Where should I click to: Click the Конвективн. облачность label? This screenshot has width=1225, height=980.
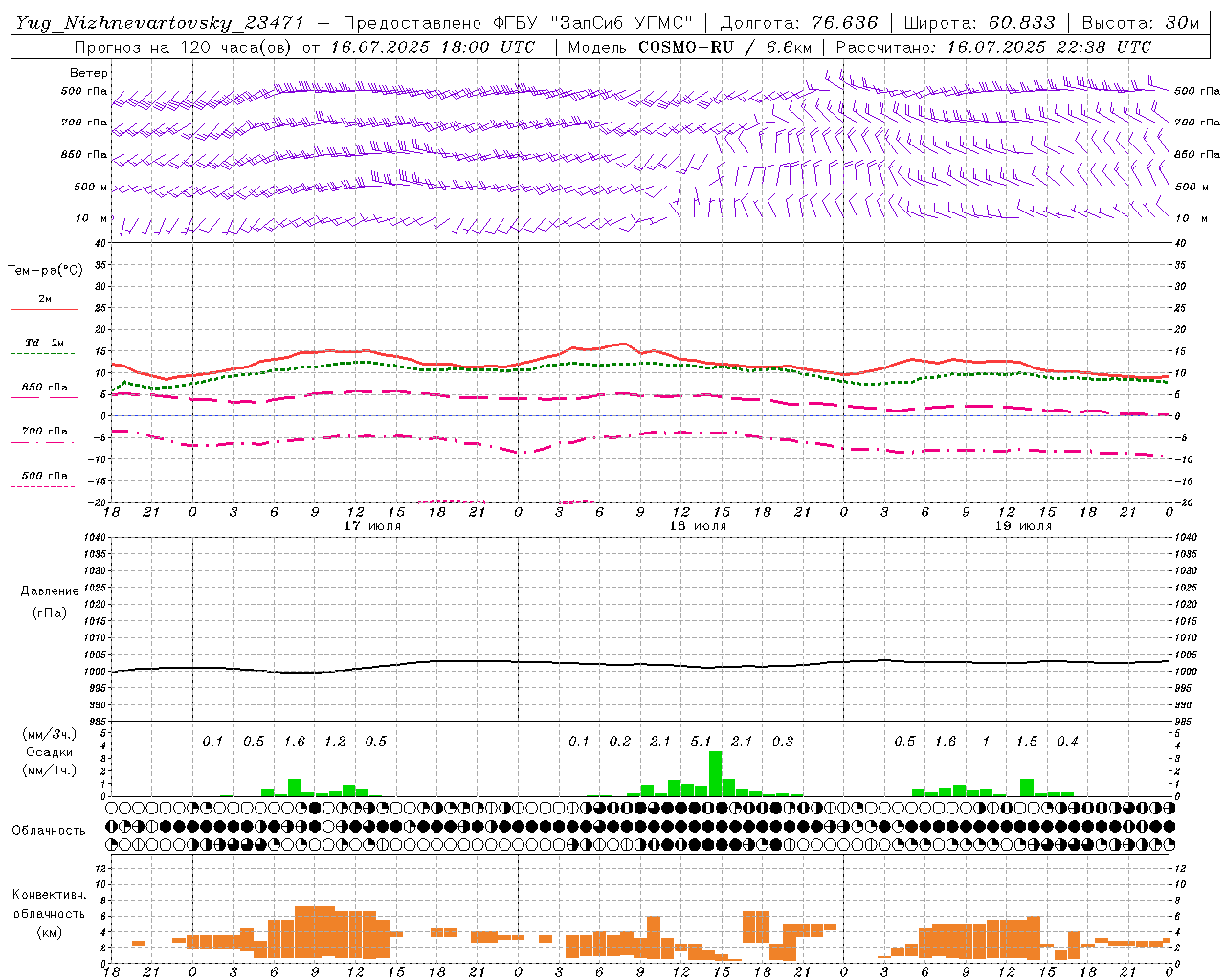coord(49,903)
